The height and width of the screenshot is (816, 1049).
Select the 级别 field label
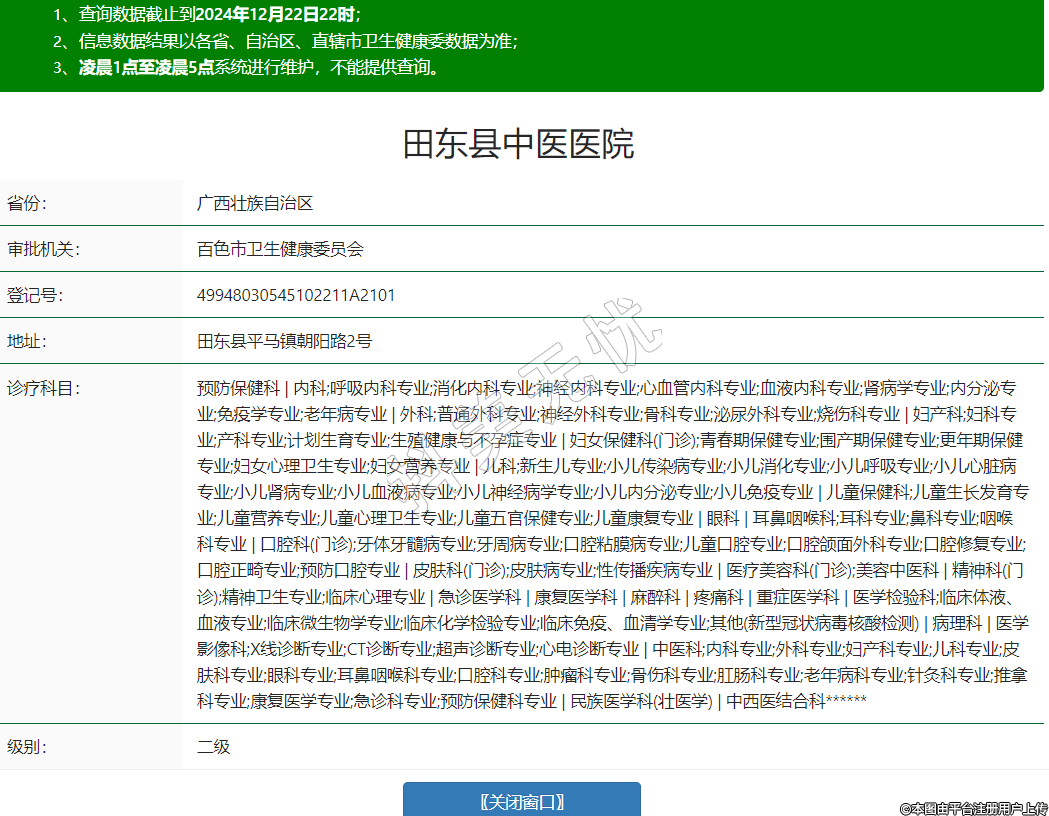[x=27, y=746]
